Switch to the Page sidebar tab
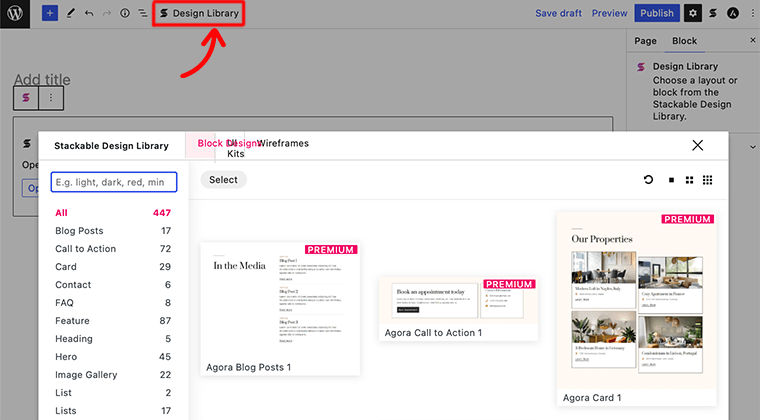The height and width of the screenshot is (420, 760). point(645,41)
